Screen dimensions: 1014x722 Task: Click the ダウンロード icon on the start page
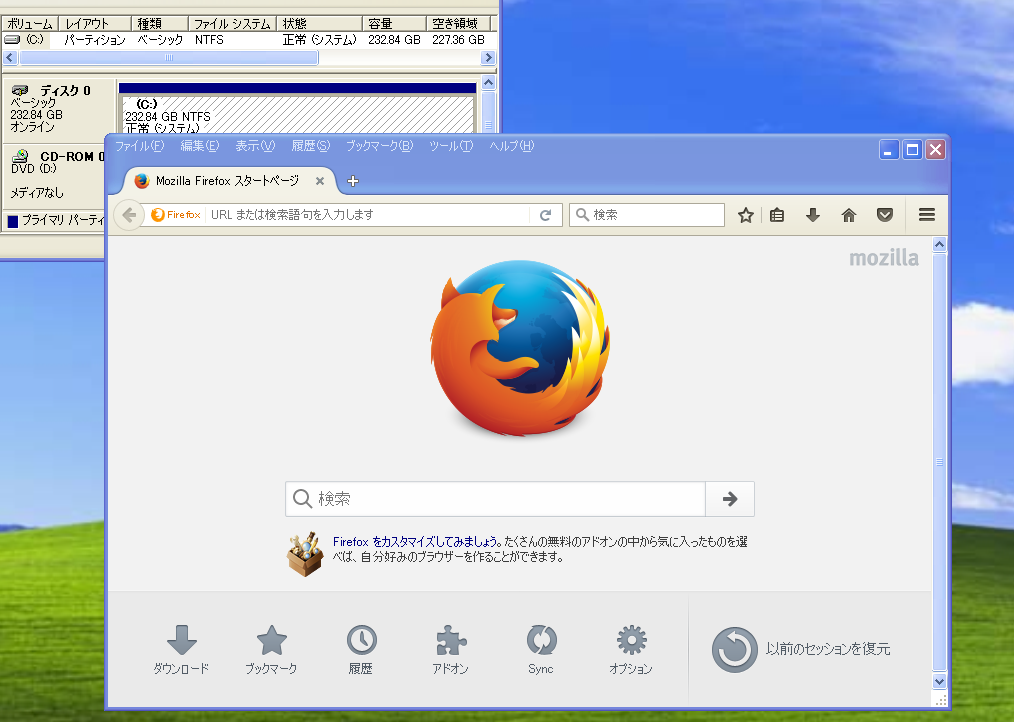tap(182, 639)
